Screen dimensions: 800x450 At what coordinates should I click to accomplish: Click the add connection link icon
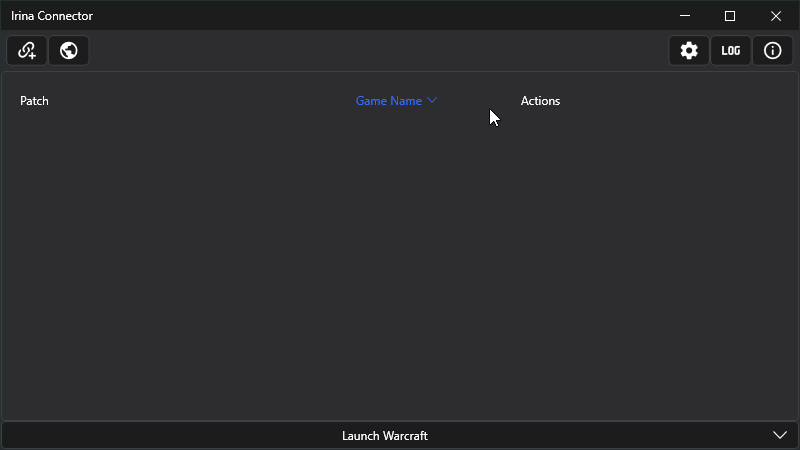27,51
